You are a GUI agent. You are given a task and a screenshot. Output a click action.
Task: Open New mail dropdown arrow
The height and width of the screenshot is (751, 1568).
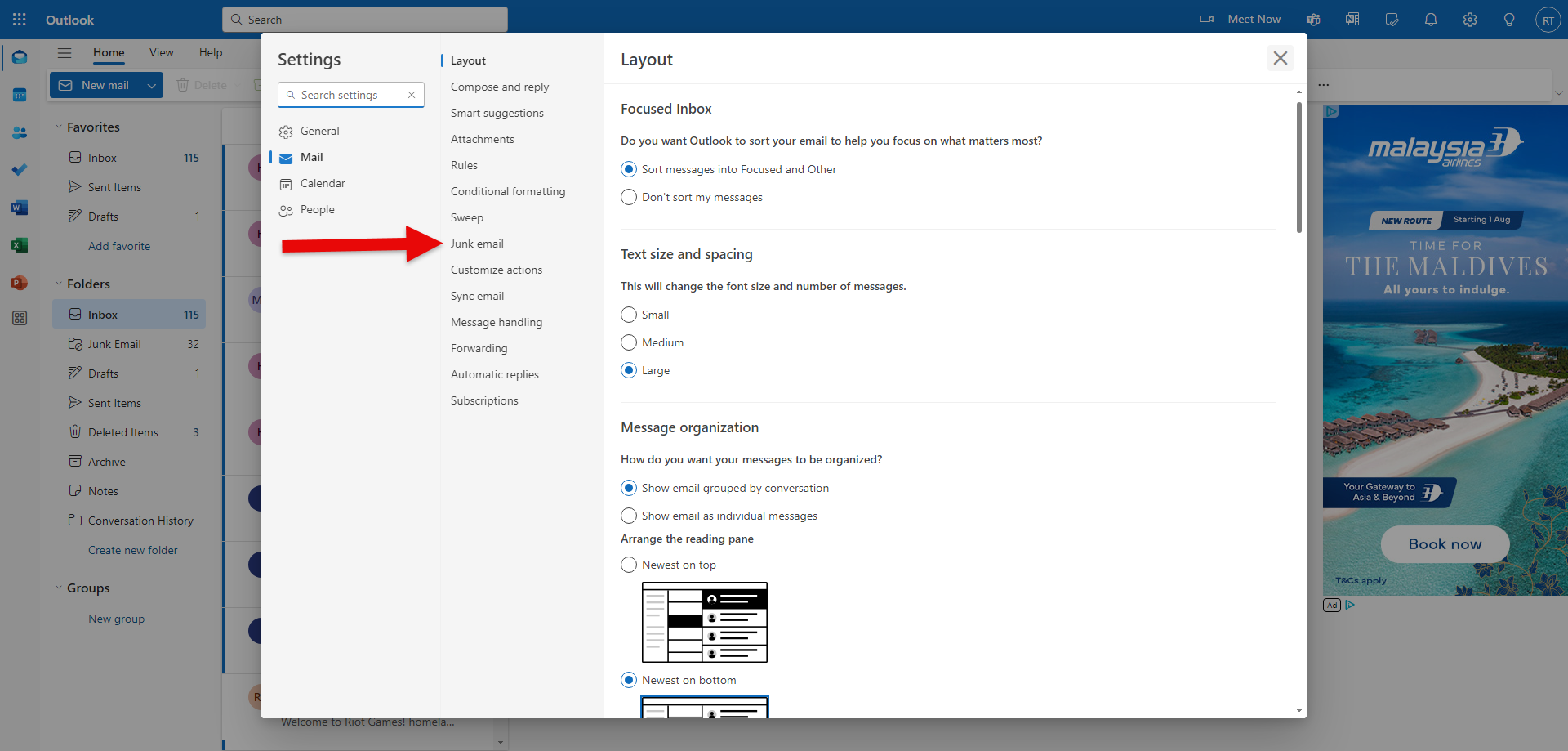pos(152,85)
